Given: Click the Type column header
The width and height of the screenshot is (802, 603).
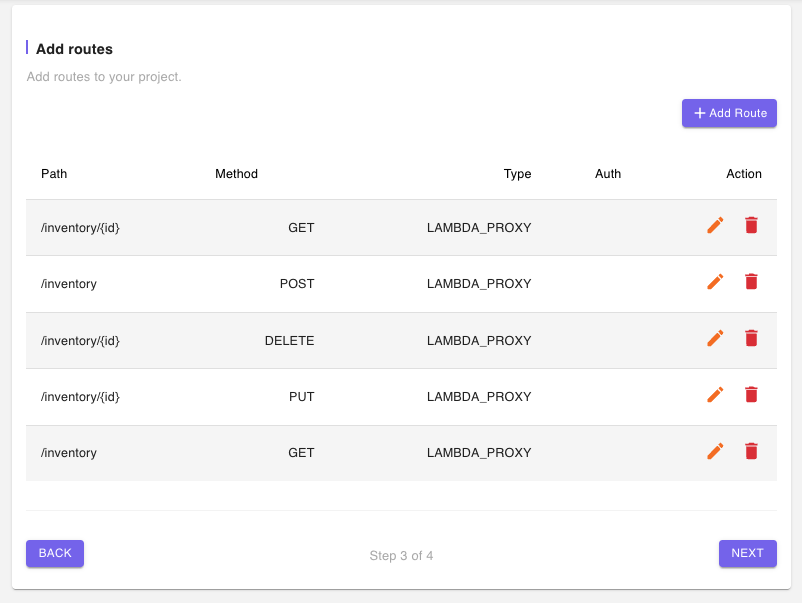Looking at the screenshot, I should [517, 174].
